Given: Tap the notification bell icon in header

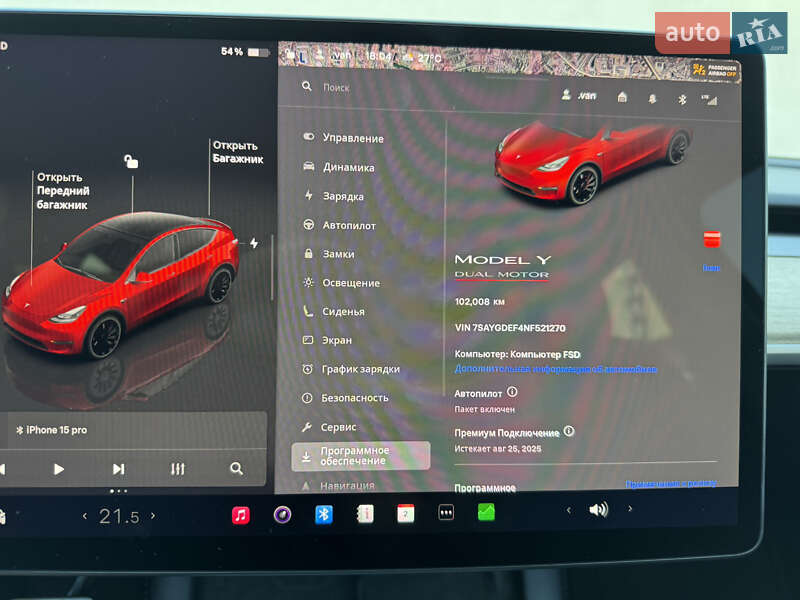Looking at the screenshot, I should coord(652,98).
